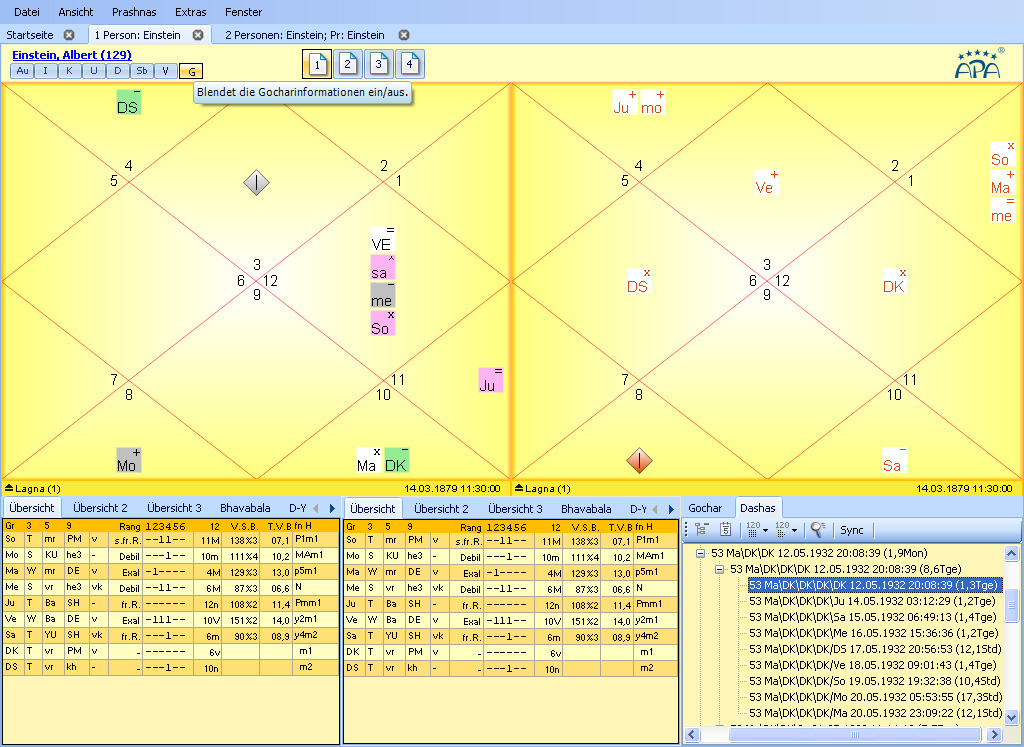Toggle the Sb button

click(142, 71)
